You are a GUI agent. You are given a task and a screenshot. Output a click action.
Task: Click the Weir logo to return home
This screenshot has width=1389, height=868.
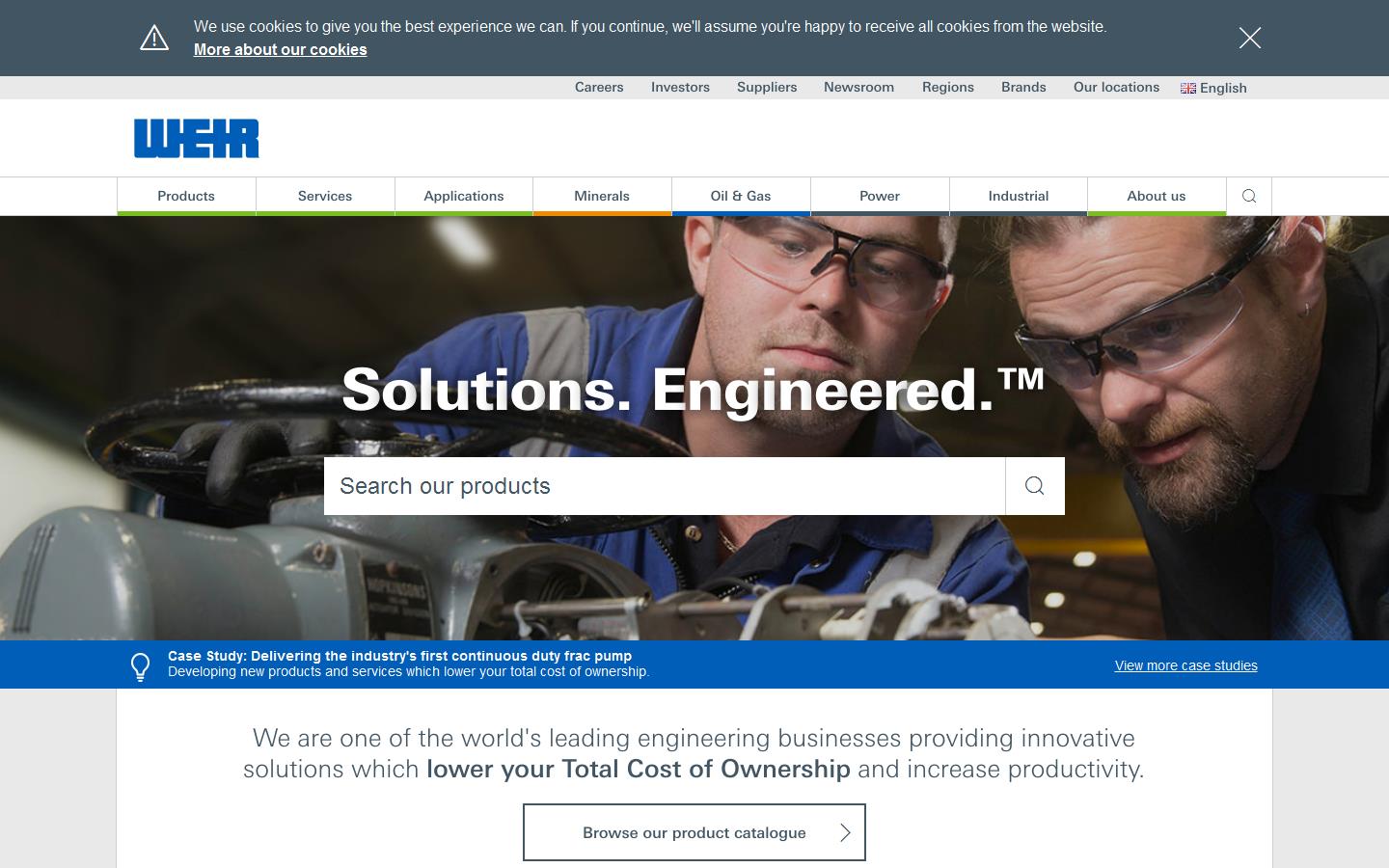click(196, 138)
